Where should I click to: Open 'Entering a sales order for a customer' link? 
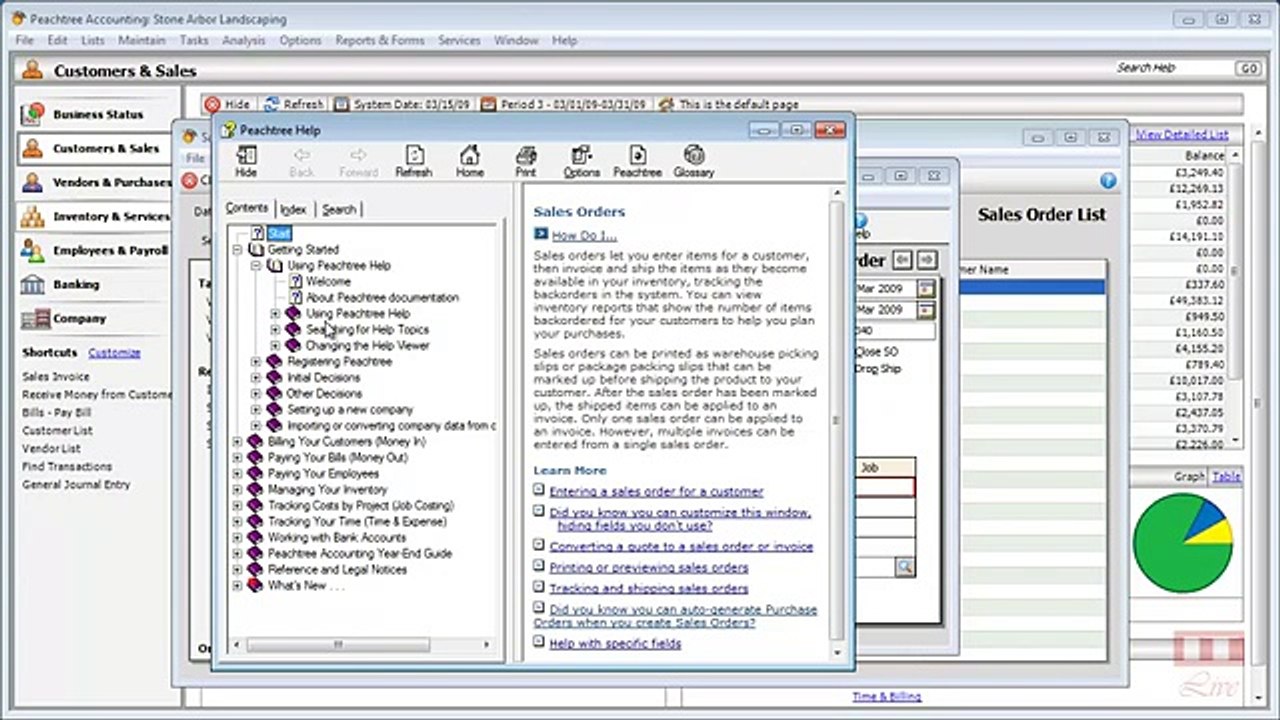[656, 491]
